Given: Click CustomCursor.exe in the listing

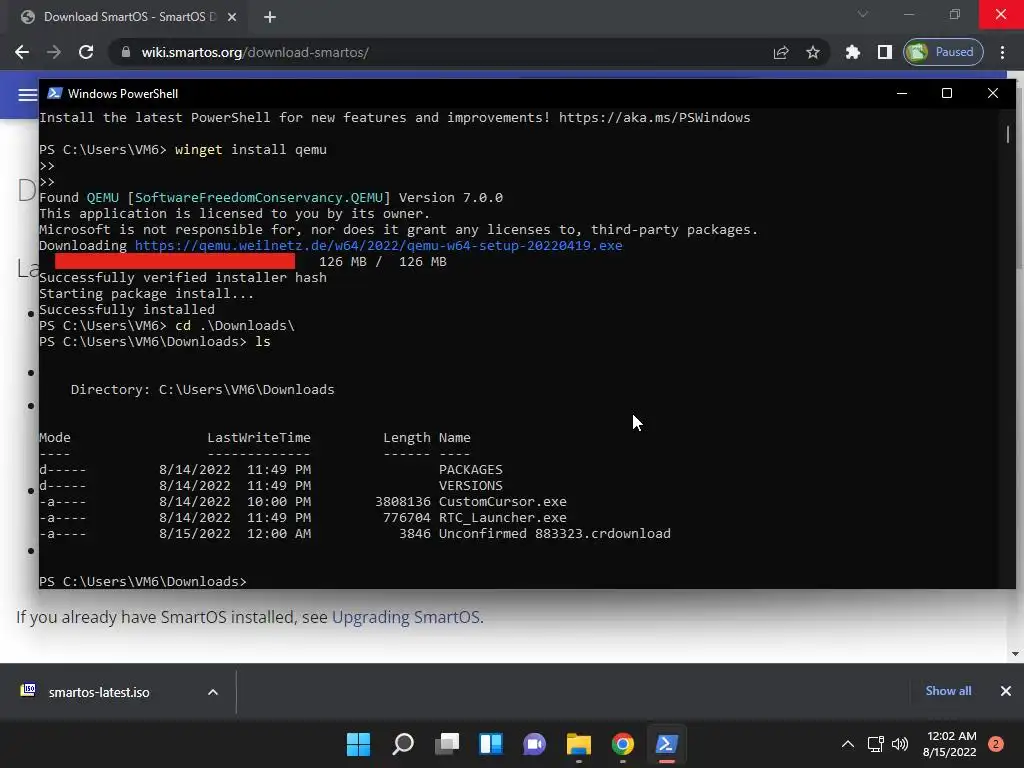Looking at the screenshot, I should [502, 502].
